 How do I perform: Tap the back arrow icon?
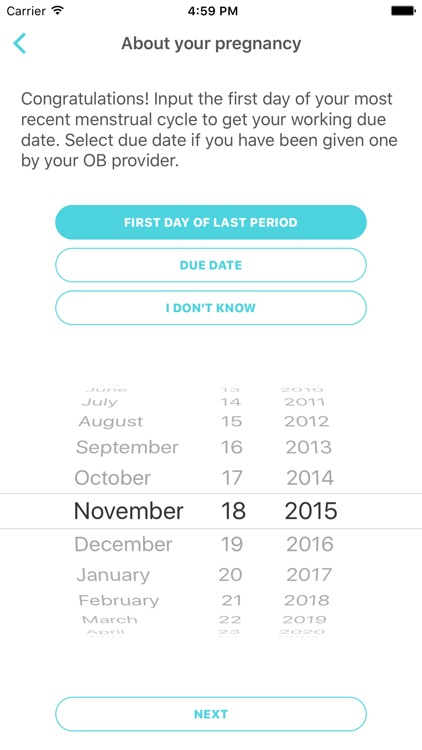pos(19,44)
